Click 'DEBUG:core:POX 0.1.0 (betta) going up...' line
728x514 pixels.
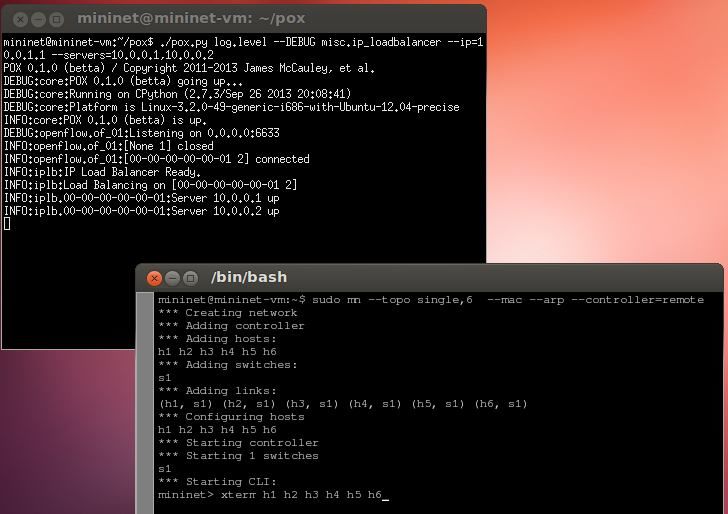tap(123, 81)
